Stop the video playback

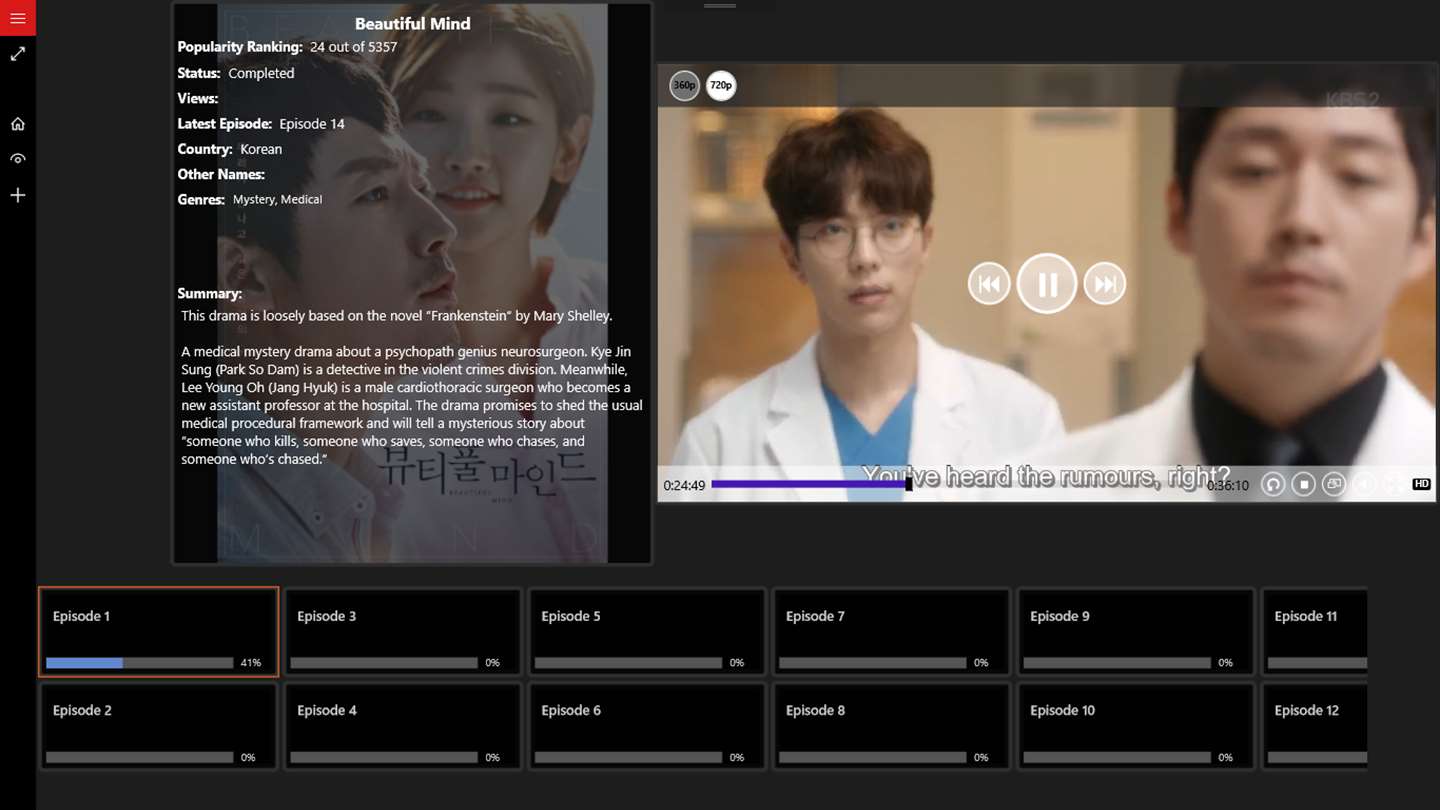tap(1303, 484)
